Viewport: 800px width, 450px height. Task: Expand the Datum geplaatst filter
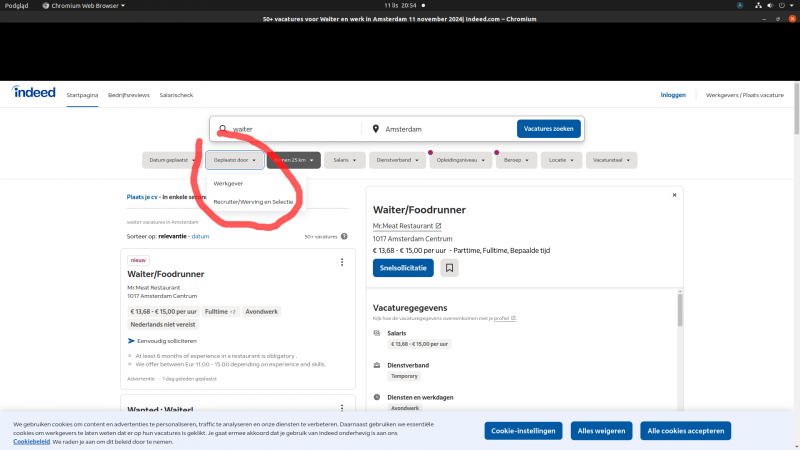[171, 160]
